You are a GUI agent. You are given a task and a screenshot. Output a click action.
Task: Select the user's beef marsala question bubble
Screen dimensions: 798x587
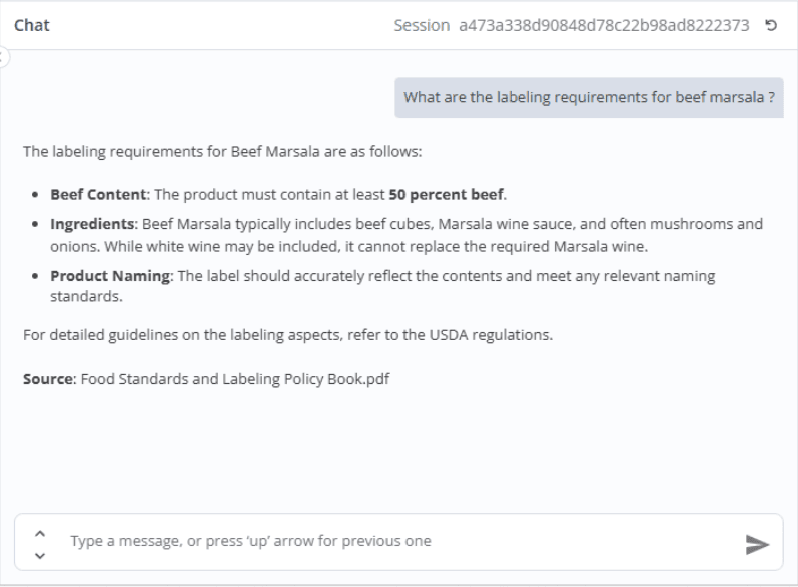click(589, 97)
